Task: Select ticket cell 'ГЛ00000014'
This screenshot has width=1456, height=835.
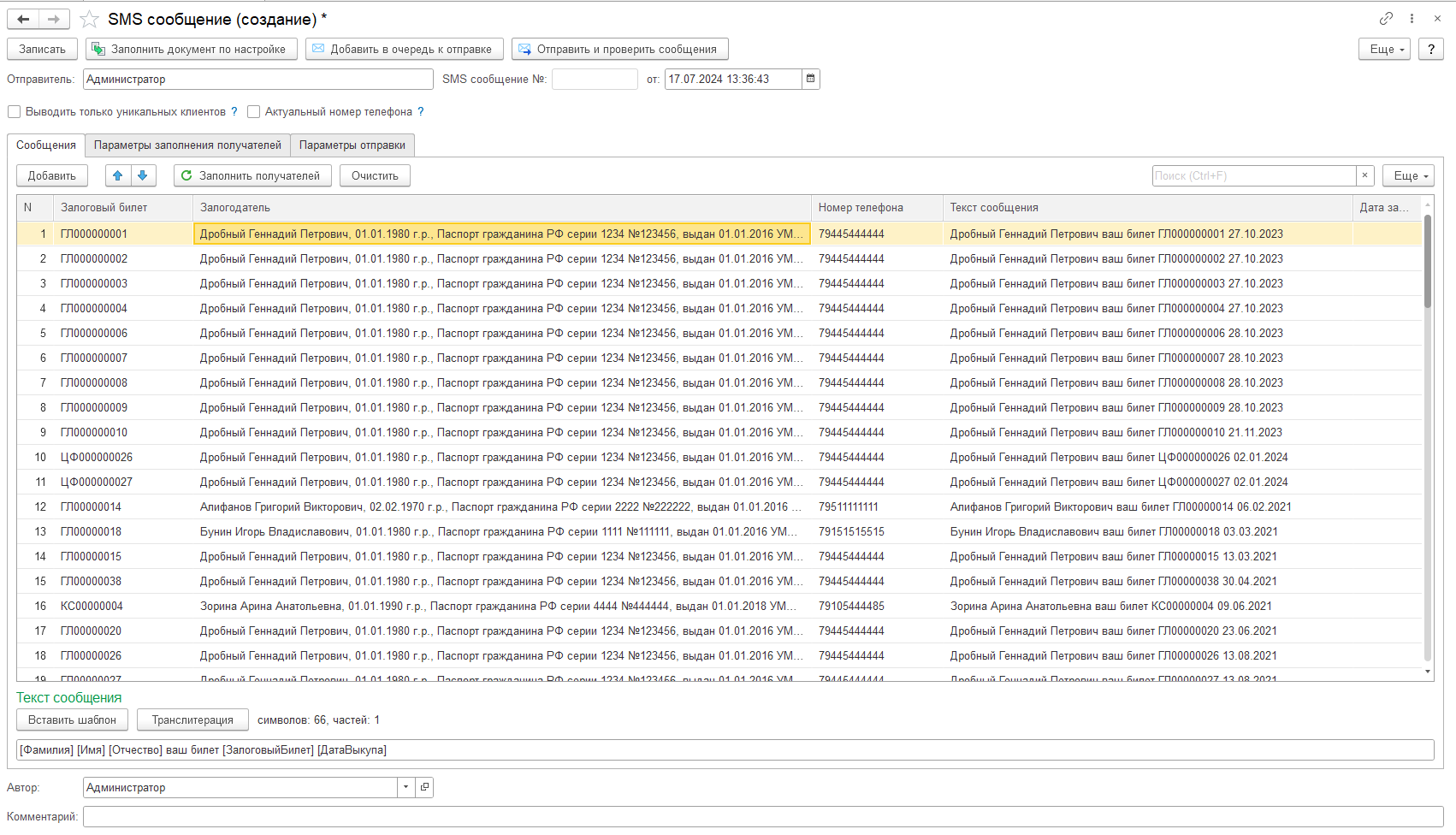Action: 123,506
